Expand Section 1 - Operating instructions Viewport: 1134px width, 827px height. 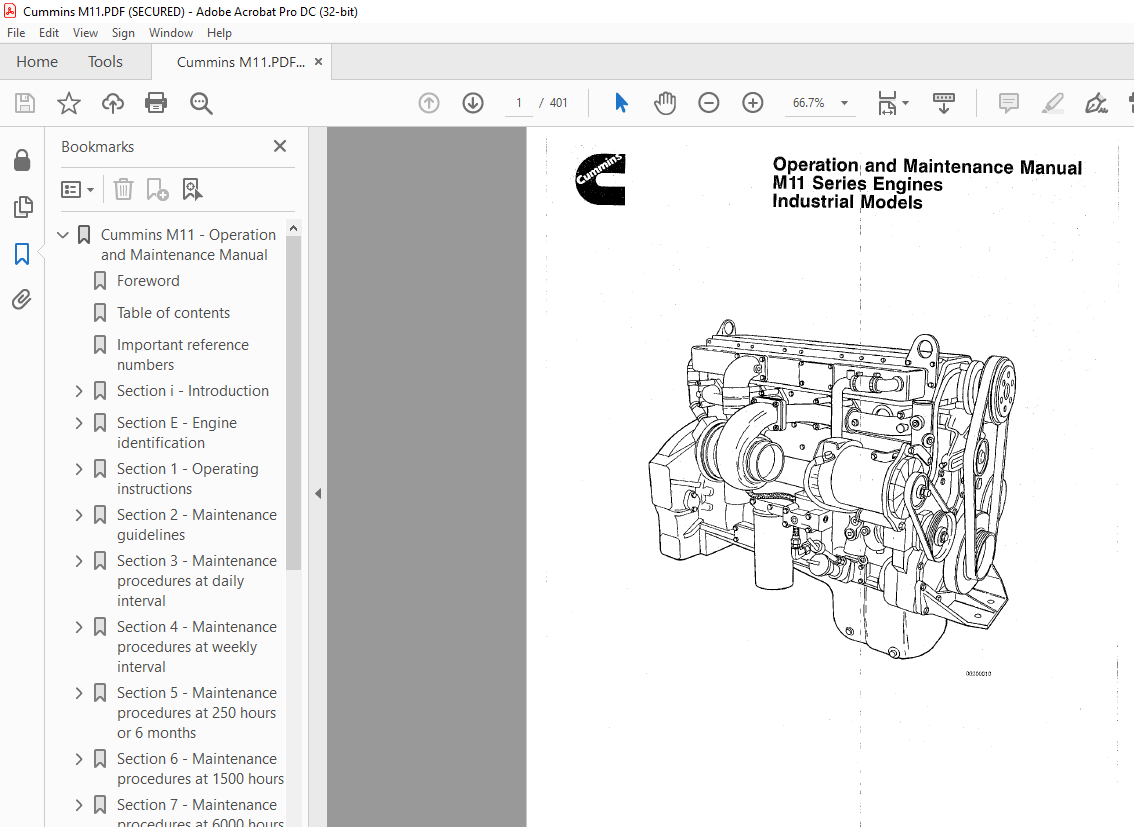tap(79, 469)
